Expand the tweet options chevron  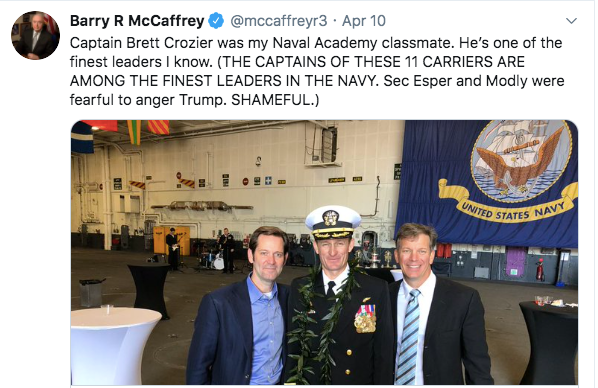[571, 21]
